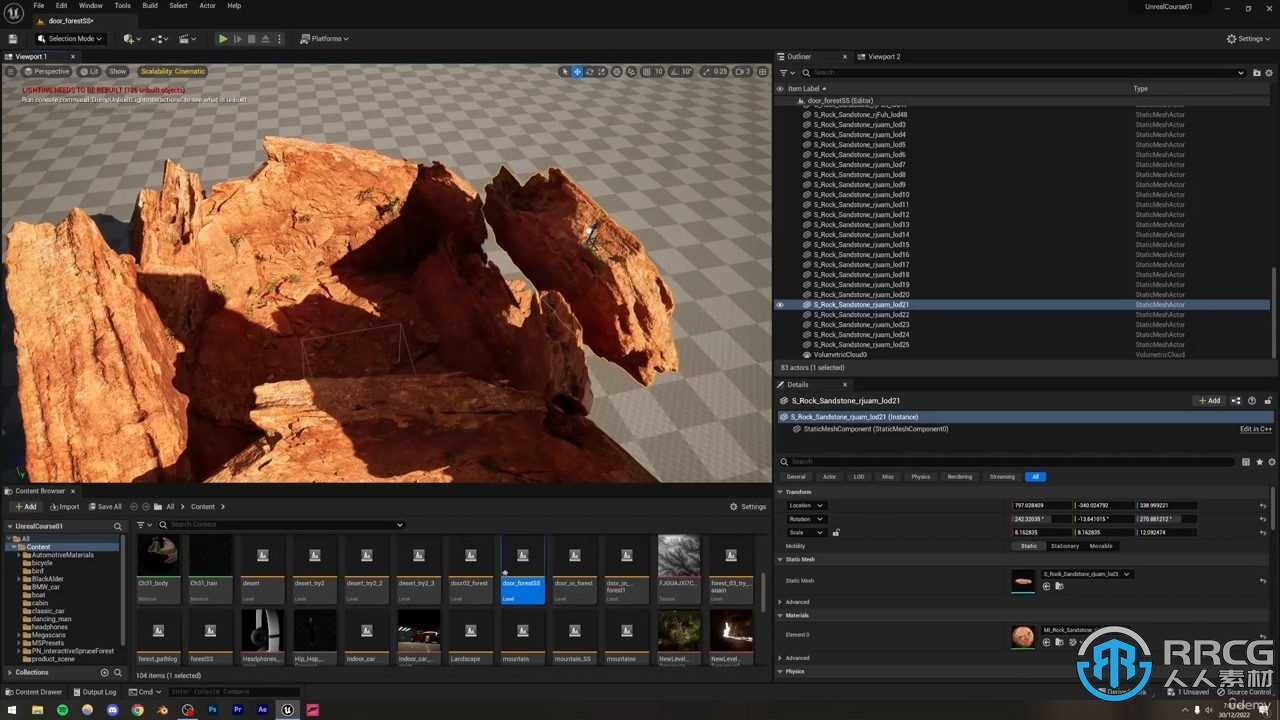
Task: Open the Output Log tab
Action: click(94, 692)
